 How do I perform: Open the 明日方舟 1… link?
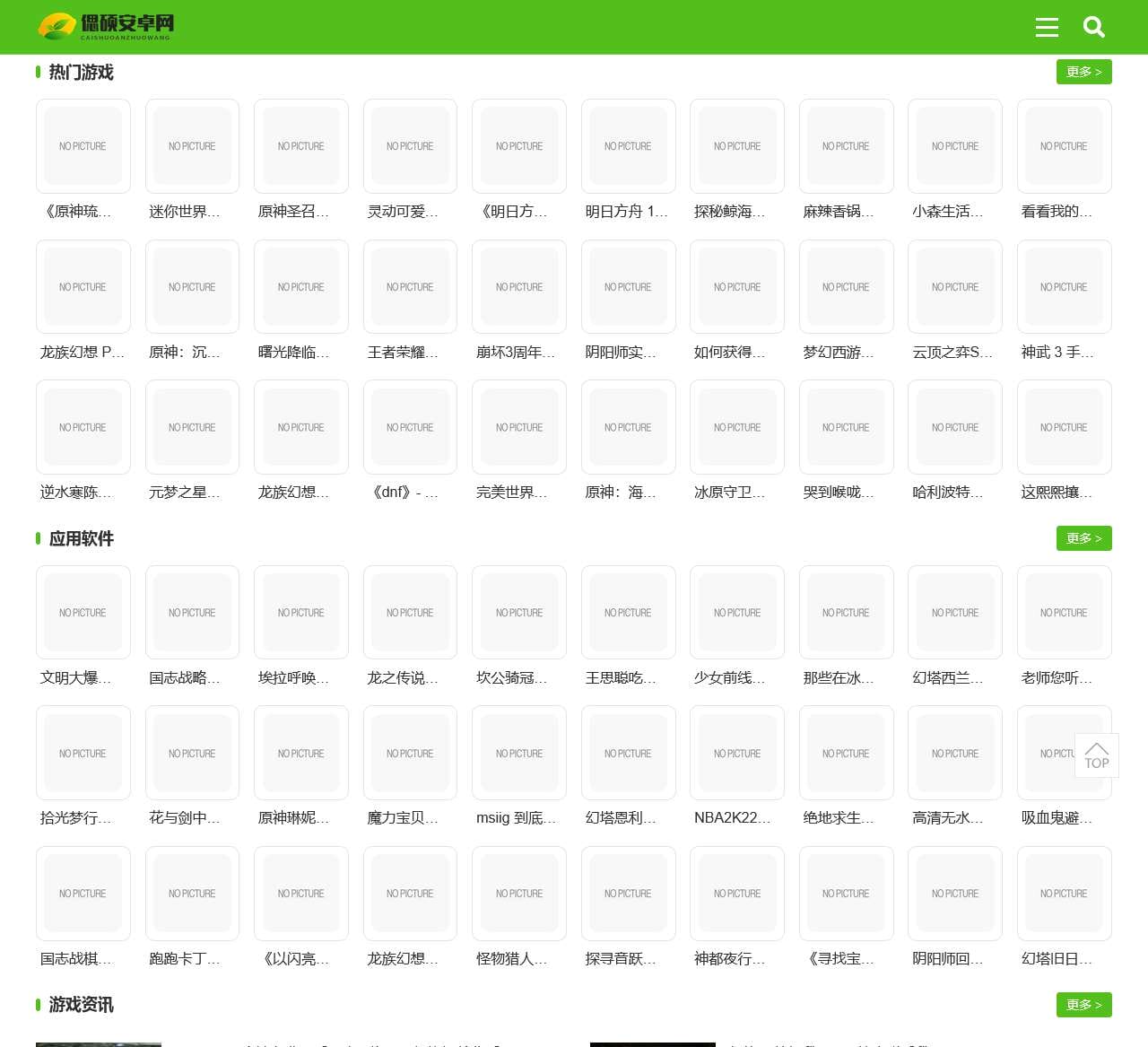[626, 212]
